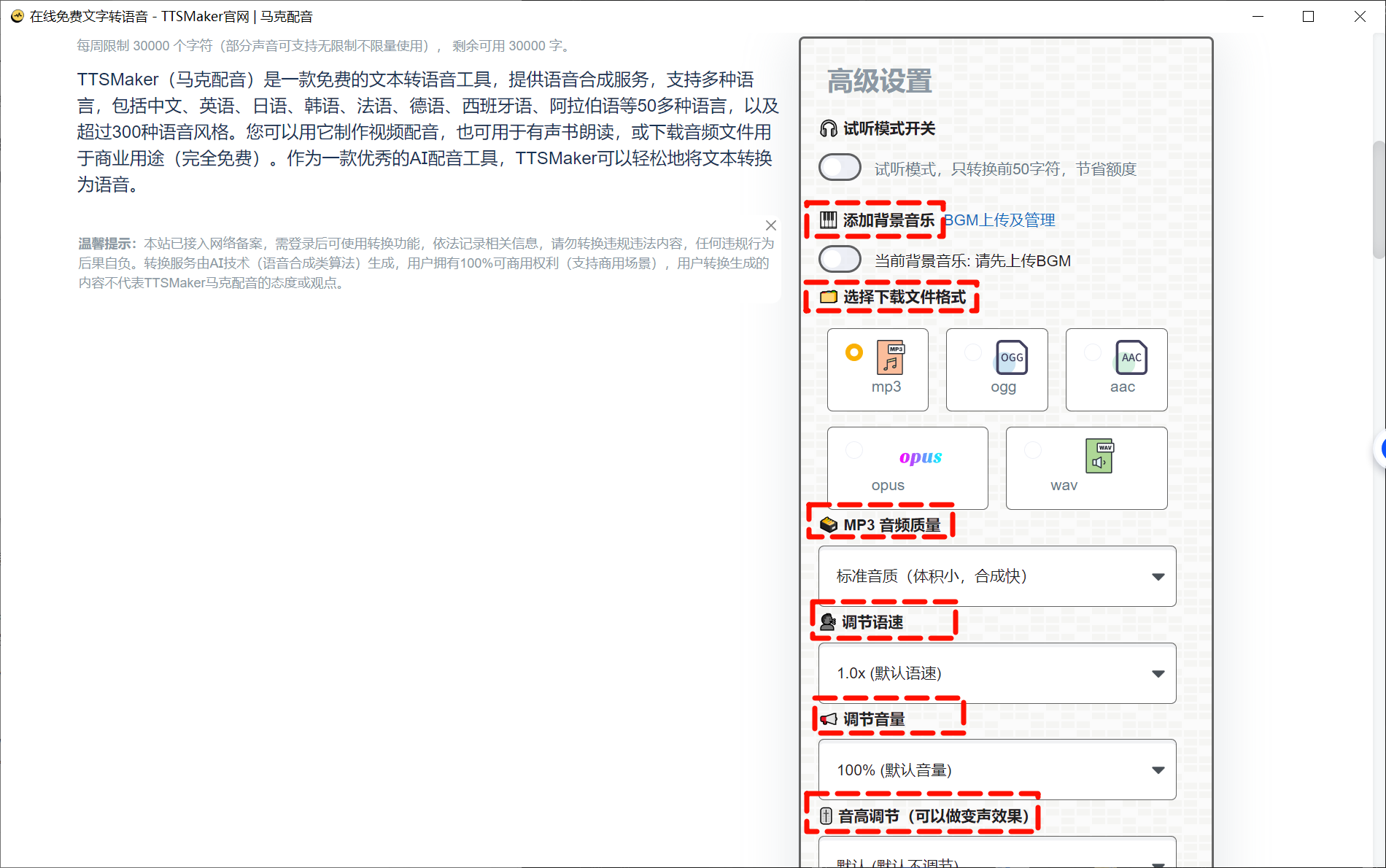The height and width of the screenshot is (868, 1386).
Task: Click the icon beside MP3 音频质量
Action: click(x=828, y=525)
